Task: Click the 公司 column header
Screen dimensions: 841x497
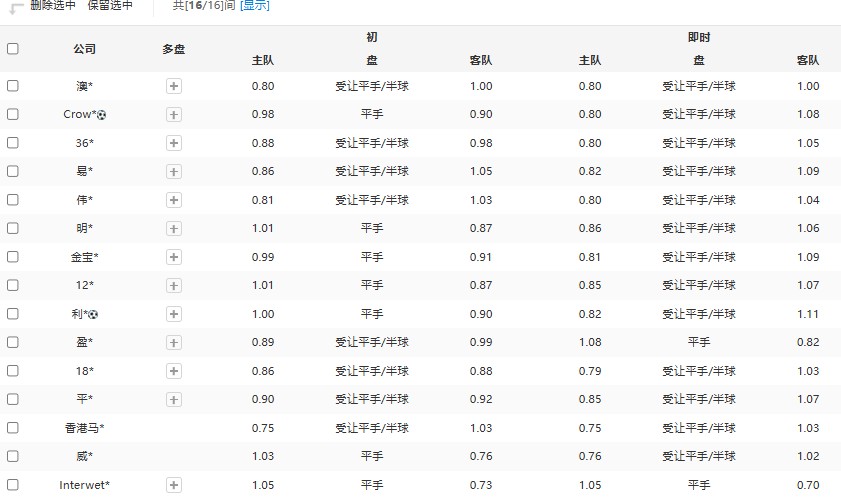Action: click(x=85, y=49)
